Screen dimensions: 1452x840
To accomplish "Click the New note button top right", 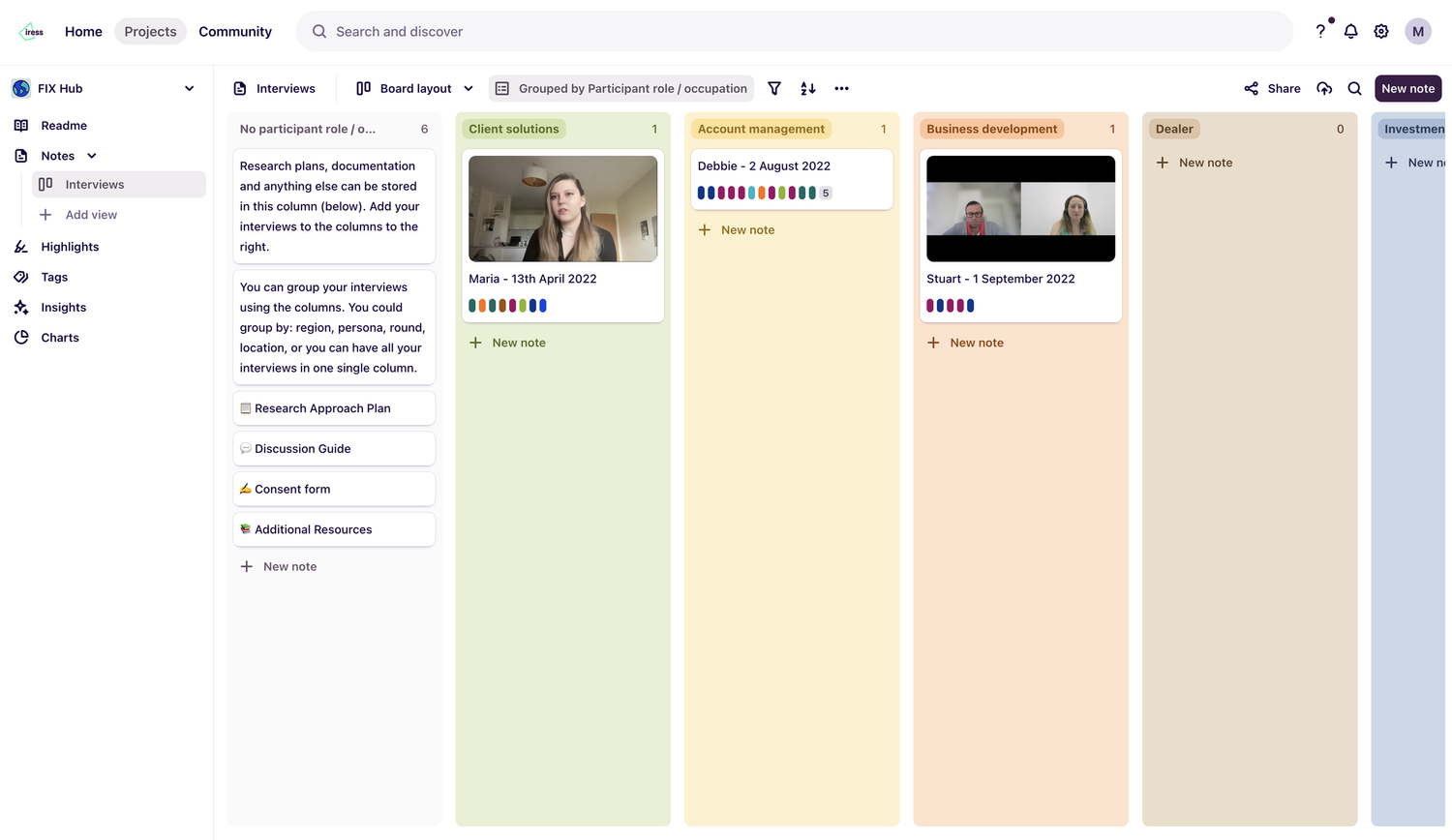I will point(1408,88).
